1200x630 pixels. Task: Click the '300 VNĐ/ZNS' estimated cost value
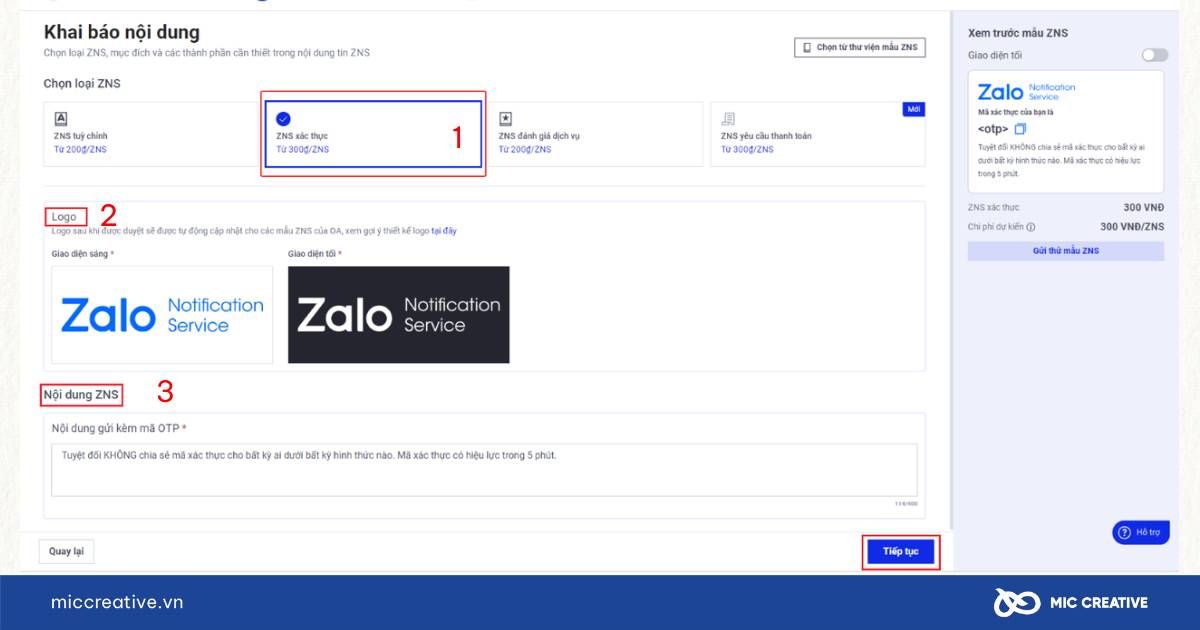tap(1132, 227)
